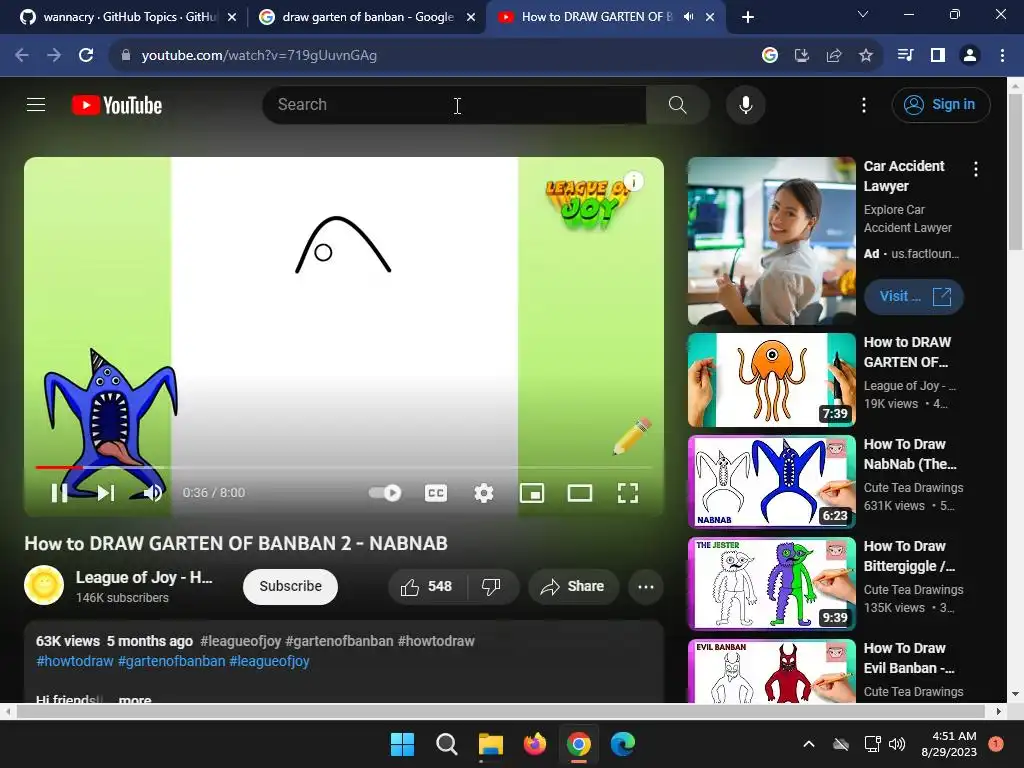Enter full screen mode
The height and width of the screenshot is (768, 1024).
tap(628, 493)
